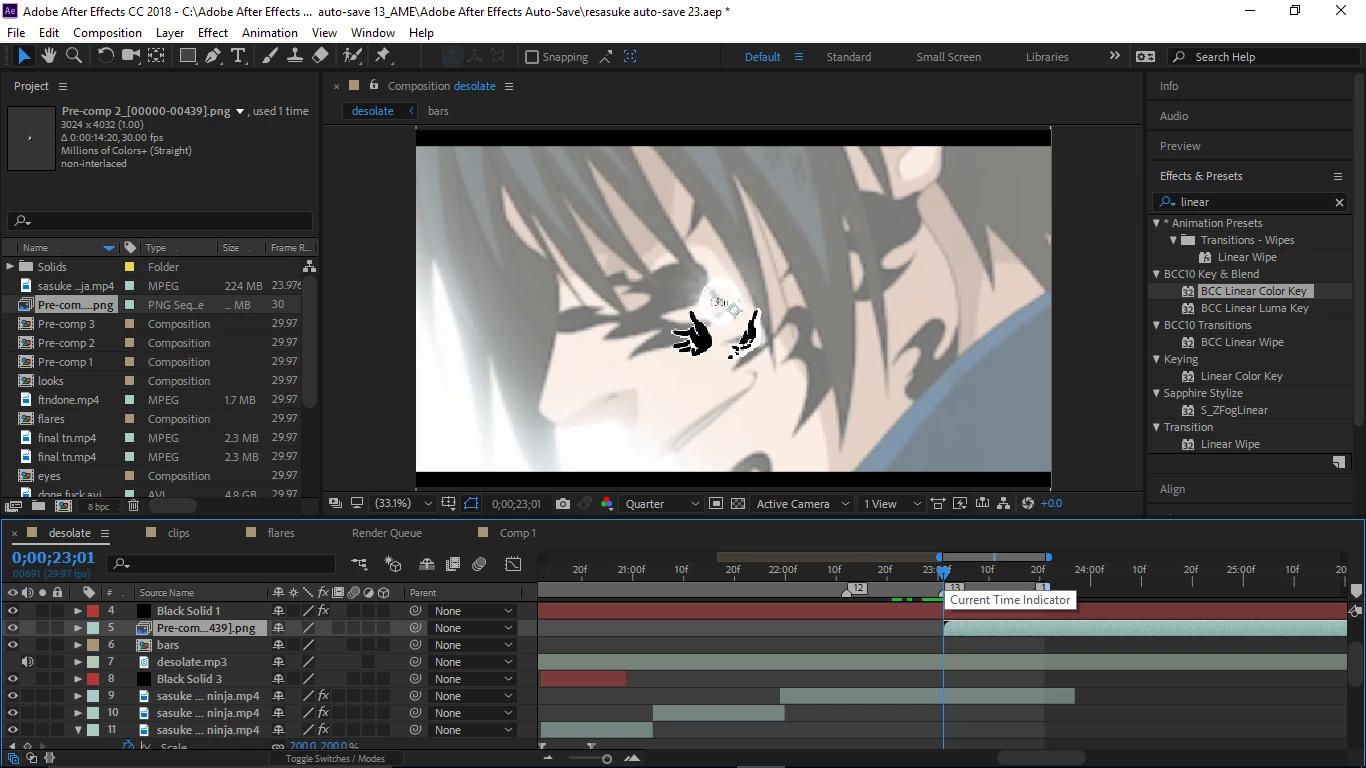Open the Animation menu
The width and height of the screenshot is (1366, 768).
pos(270,33)
